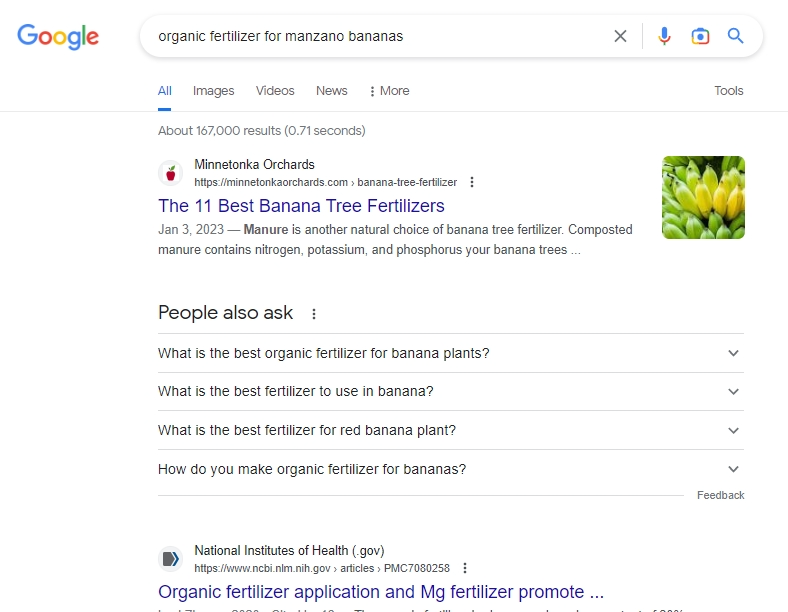The height and width of the screenshot is (612, 788).
Task: Expand best fertilizer for red banana plant question
Action: 451,431
